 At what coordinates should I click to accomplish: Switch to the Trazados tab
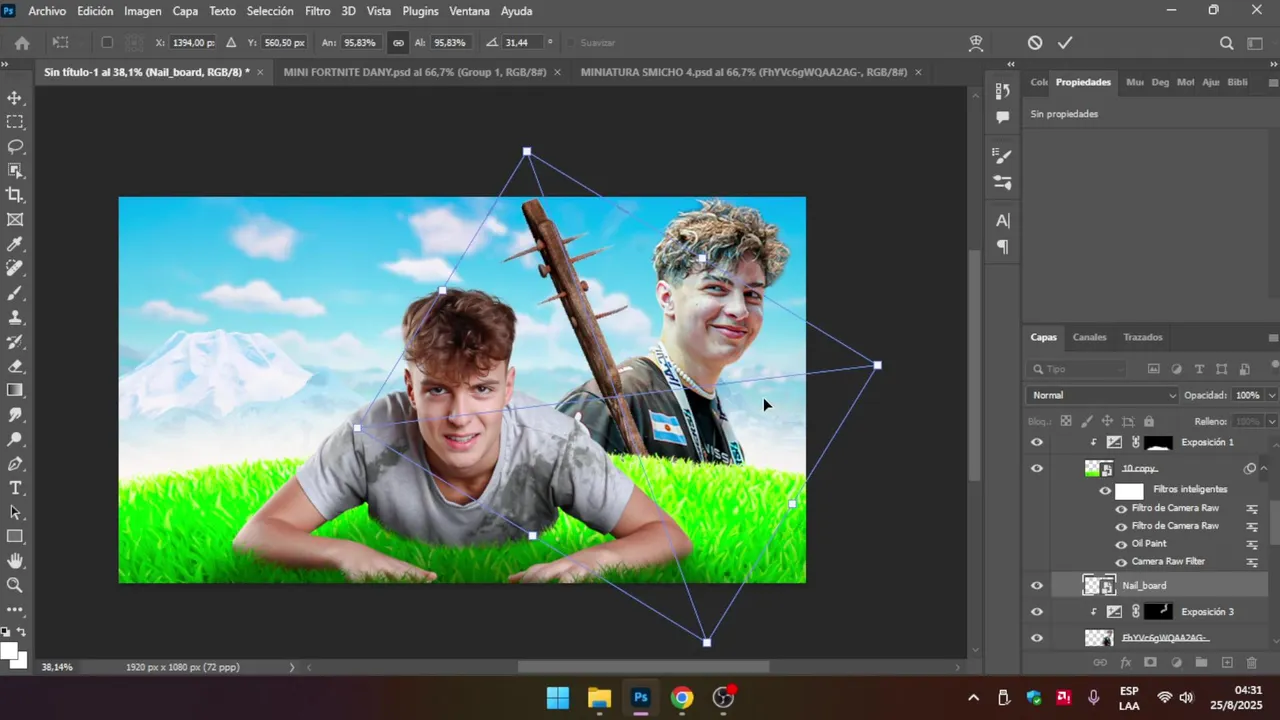1142,338
